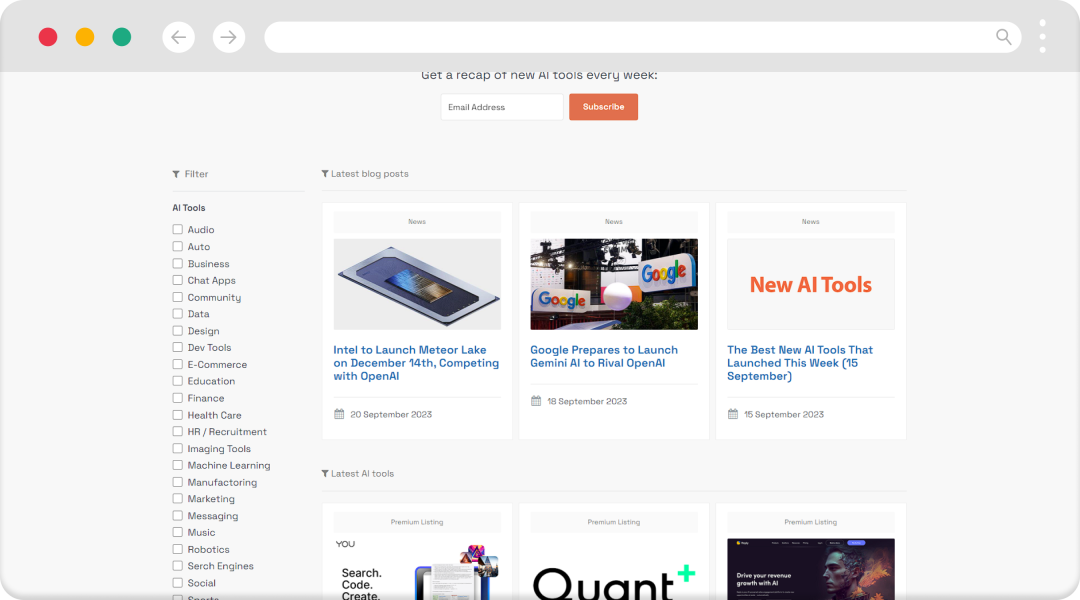Screen dimensions: 1080x600
Task: Check the Music category checkbox
Action: coord(178,532)
